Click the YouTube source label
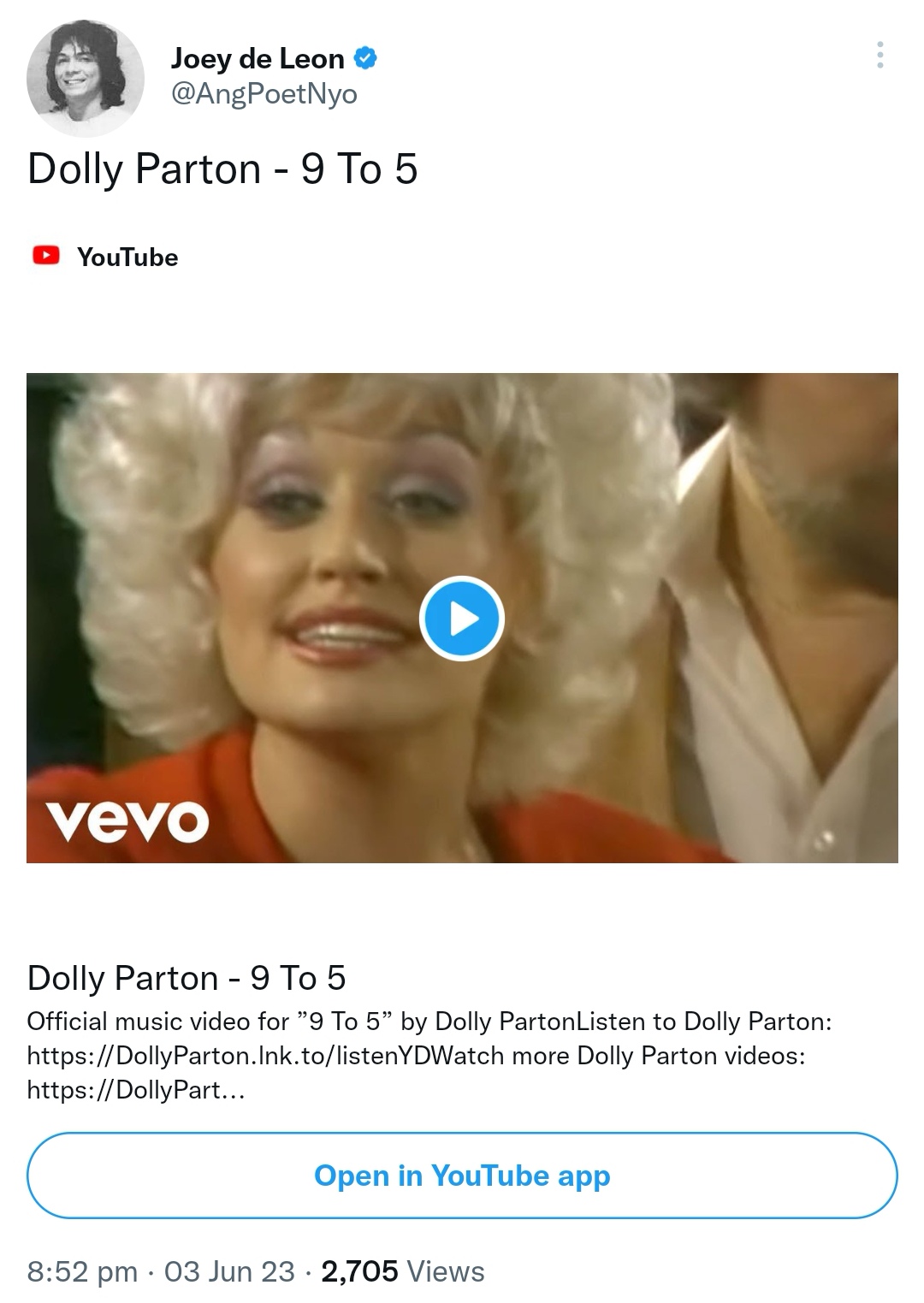Viewport: 924px width, 1303px height. click(127, 257)
